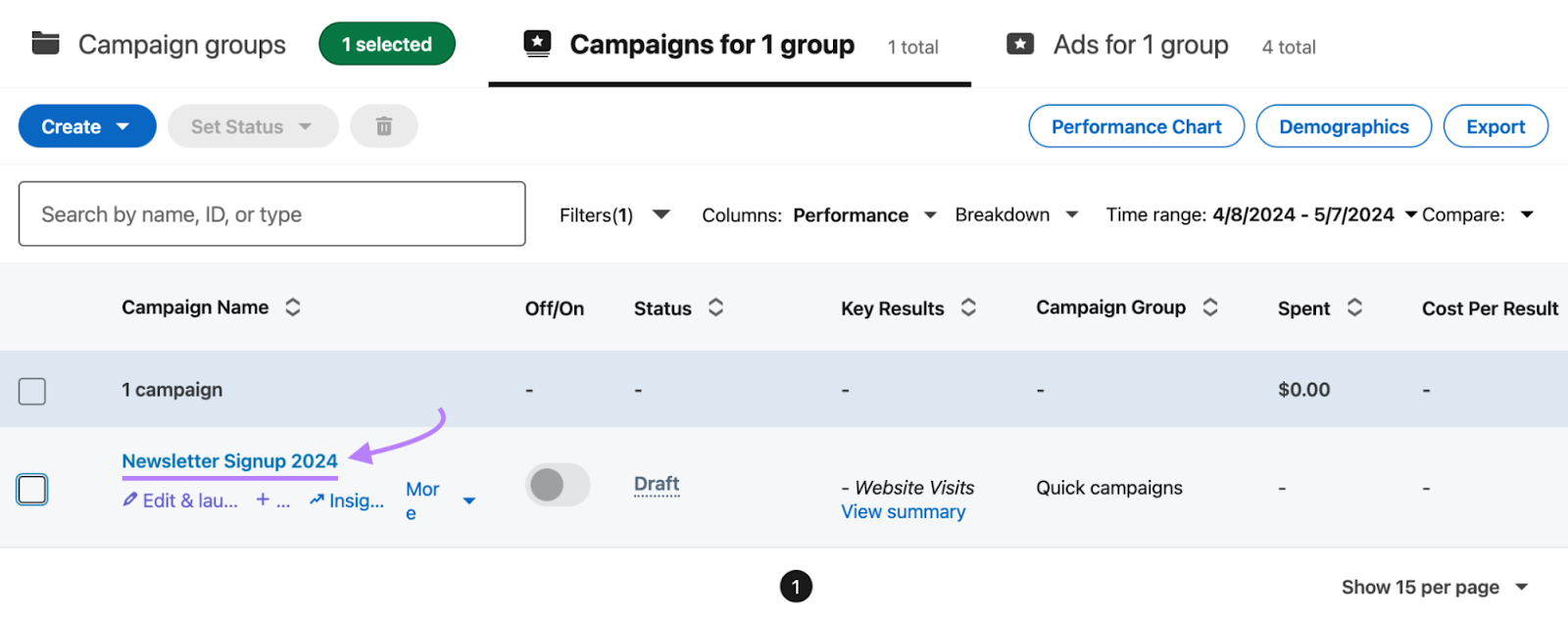Click the View summary link
The image size is (1568, 621).
903,511
